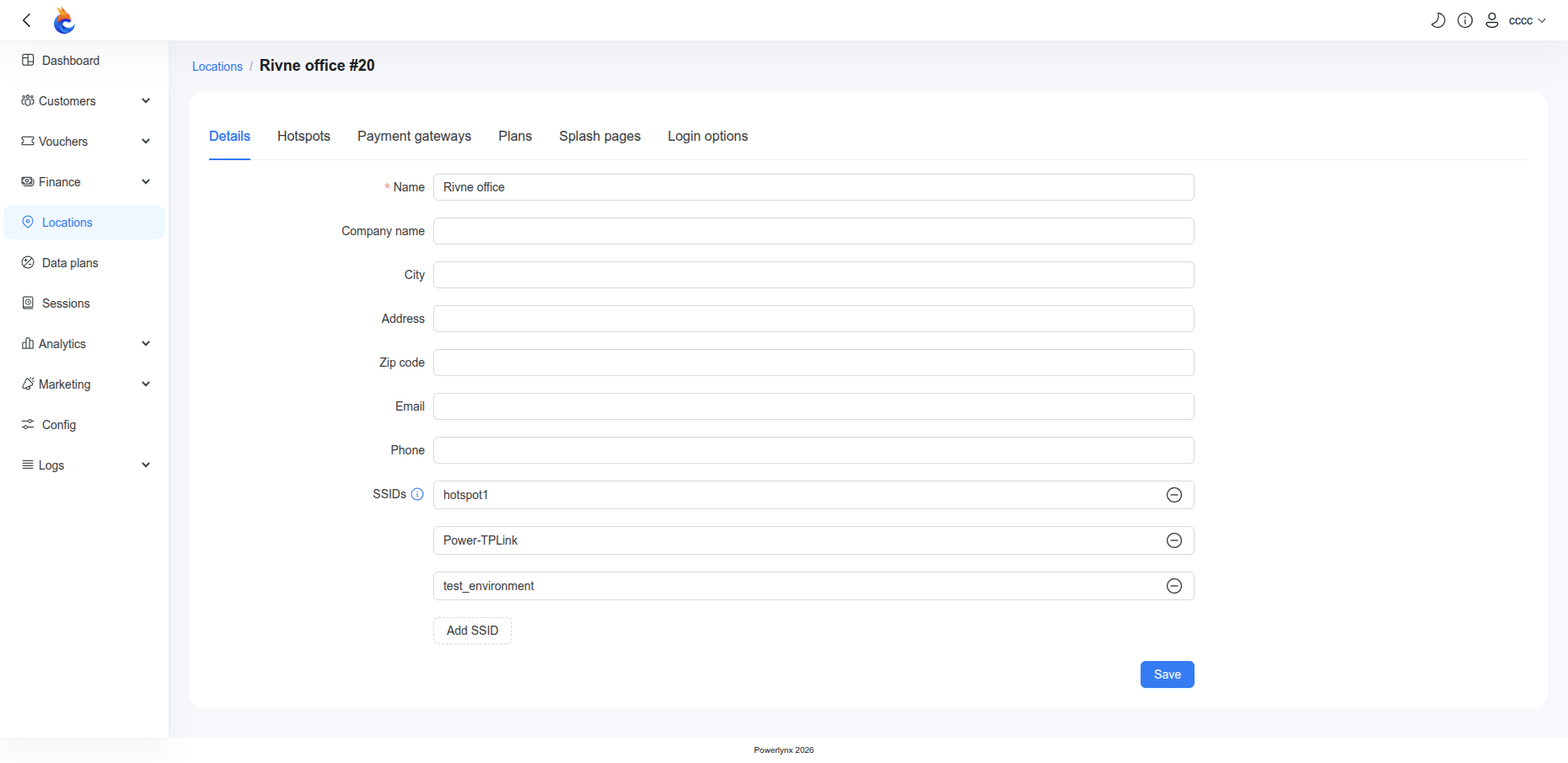Expand the Finance menu chevron

click(146, 181)
